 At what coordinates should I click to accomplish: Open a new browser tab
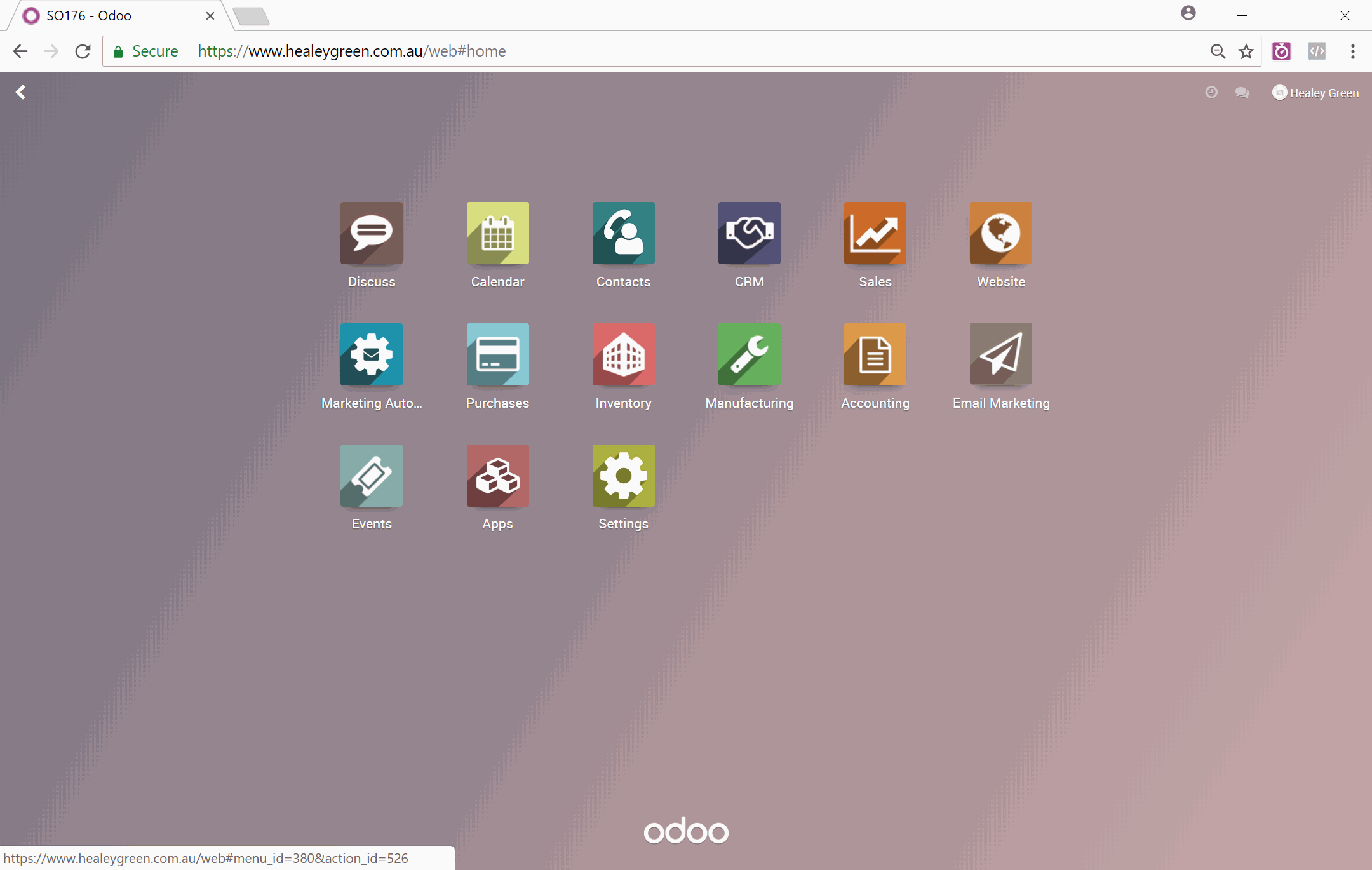252,17
